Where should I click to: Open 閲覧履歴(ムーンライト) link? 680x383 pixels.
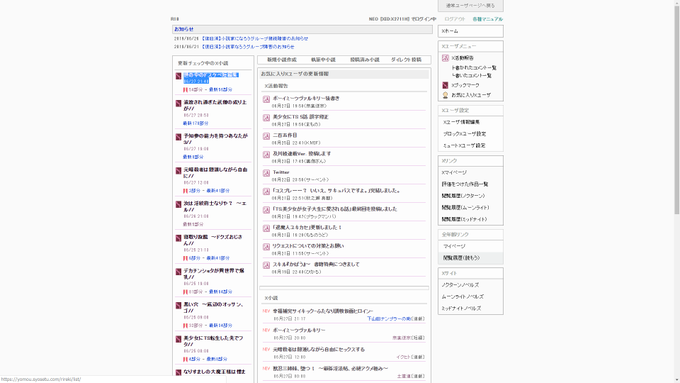click(465, 208)
